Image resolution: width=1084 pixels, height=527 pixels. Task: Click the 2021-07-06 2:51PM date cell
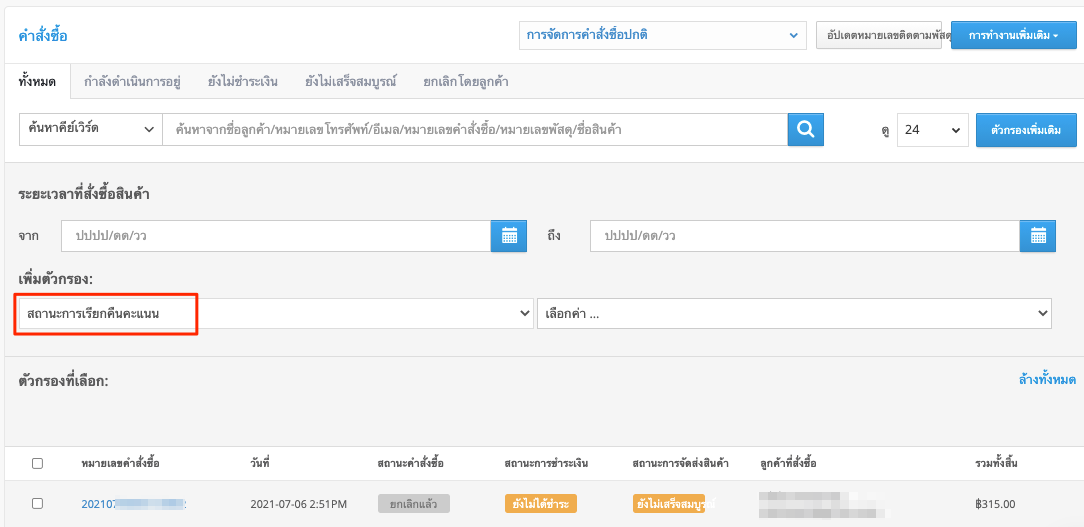[299, 504]
